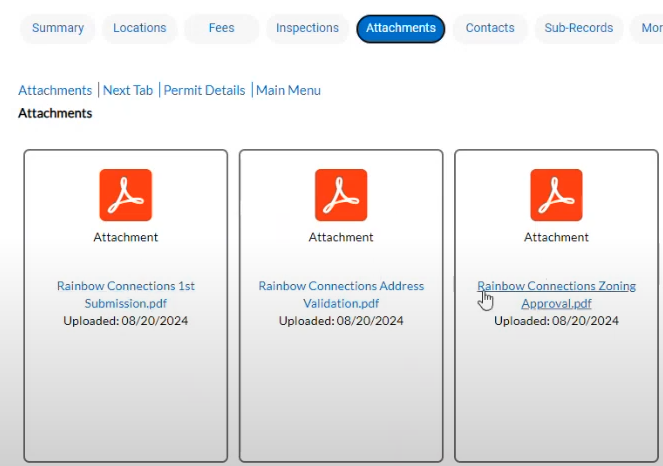Click the PDF icon for Address Validation attachment

[x=341, y=195]
